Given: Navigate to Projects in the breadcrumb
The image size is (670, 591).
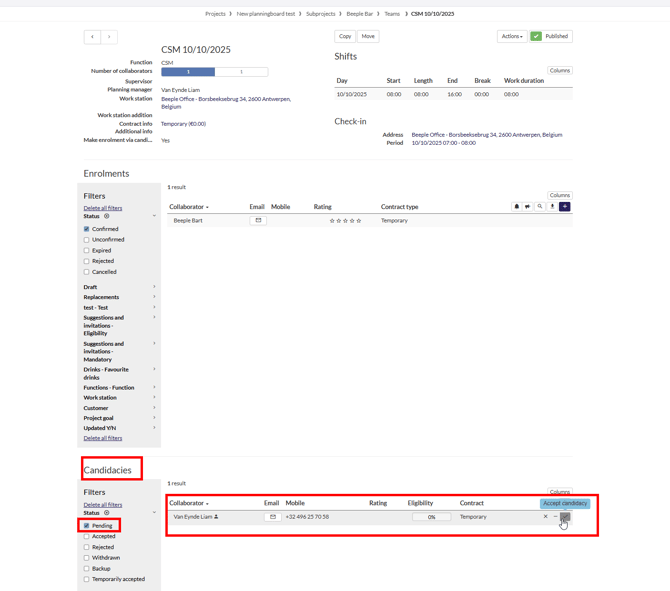Looking at the screenshot, I should [x=215, y=14].
